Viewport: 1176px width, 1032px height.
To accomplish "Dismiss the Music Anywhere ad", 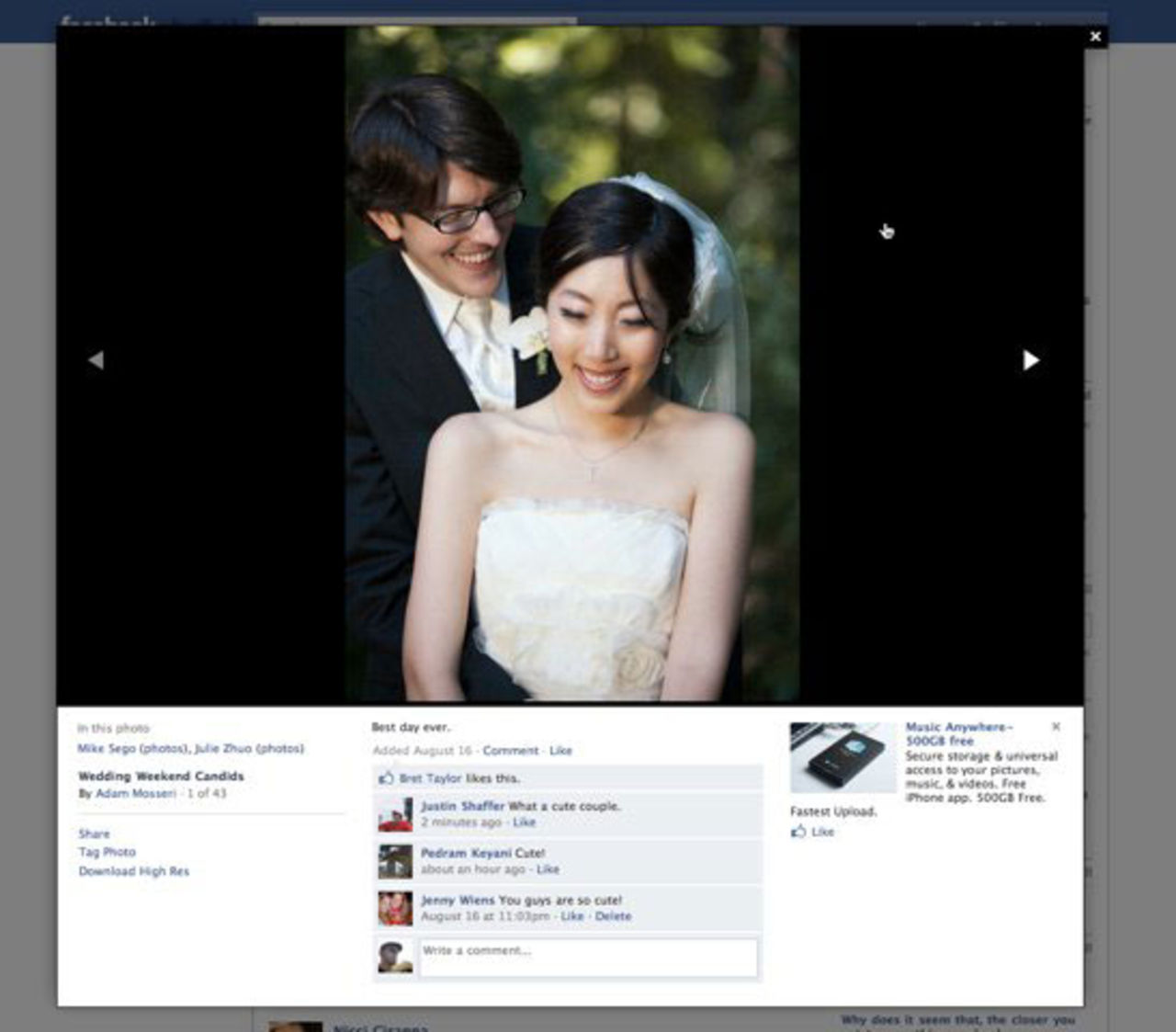I will click(1056, 727).
